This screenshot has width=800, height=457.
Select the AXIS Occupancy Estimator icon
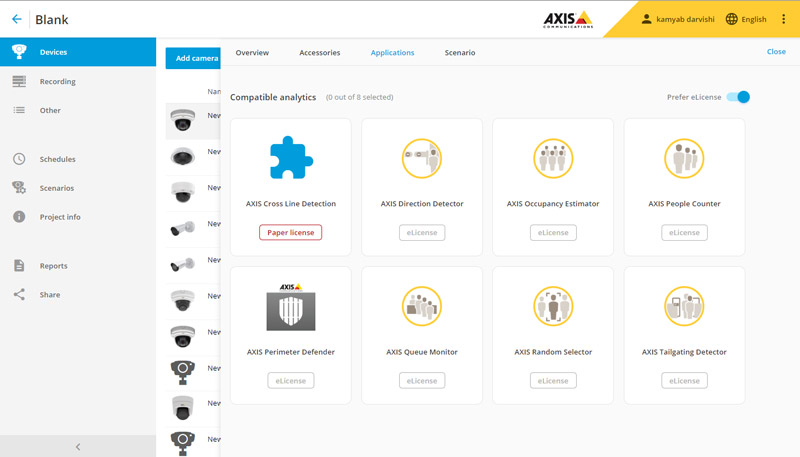(x=553, y=158)
